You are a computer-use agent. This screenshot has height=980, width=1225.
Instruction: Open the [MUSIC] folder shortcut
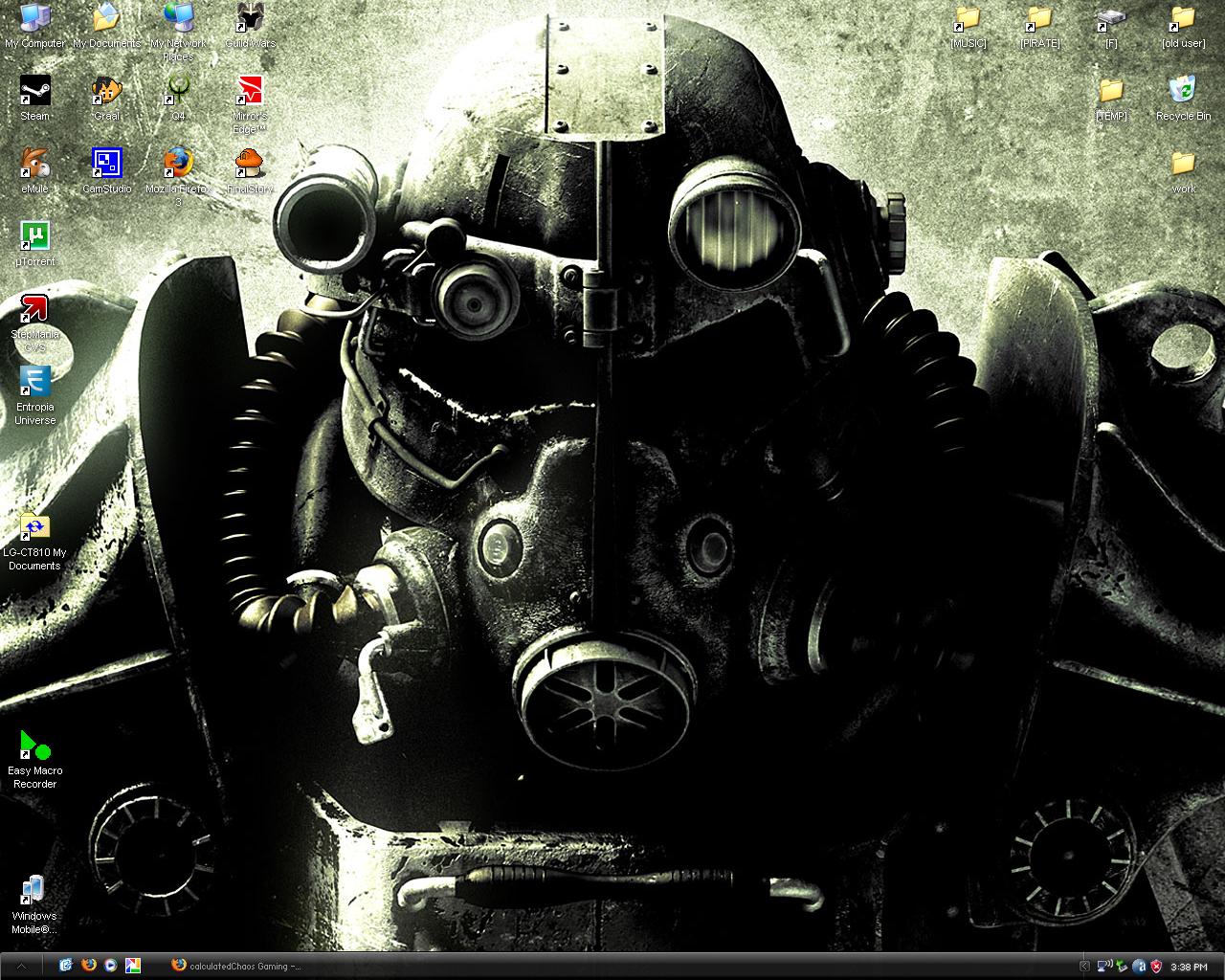[x=968, y=26]
